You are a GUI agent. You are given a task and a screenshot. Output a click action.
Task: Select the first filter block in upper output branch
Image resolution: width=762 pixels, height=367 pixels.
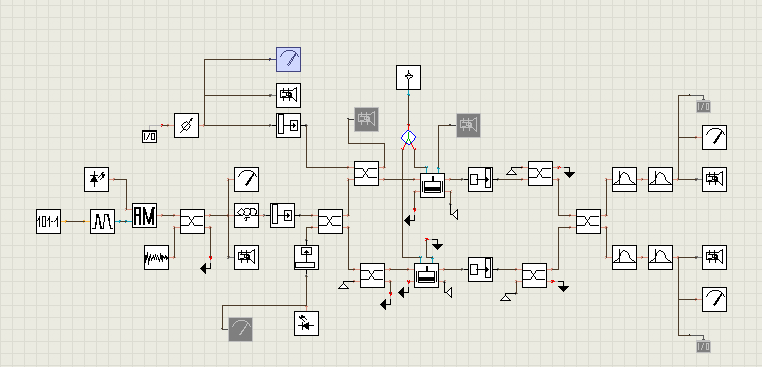tap(624, 179)
